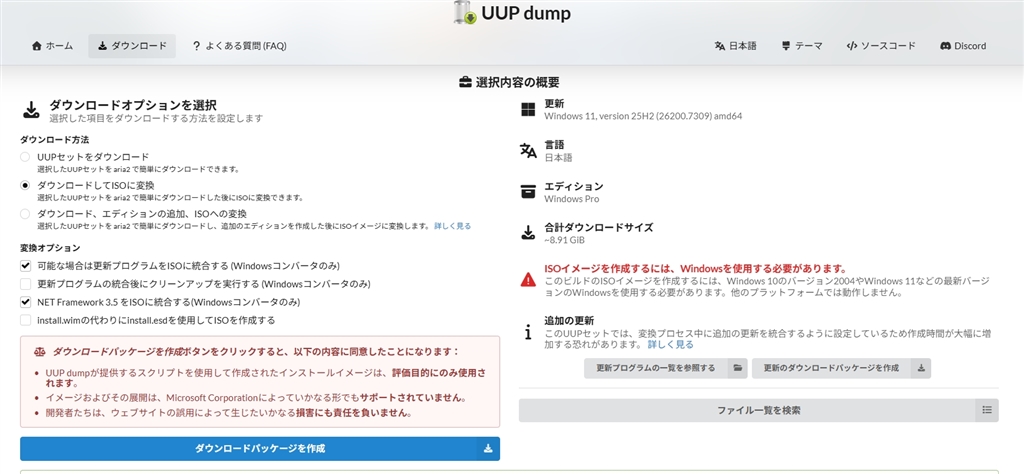Click the question mark FAQ icon
1024x474 pixels.
click(x=196, y=46)
